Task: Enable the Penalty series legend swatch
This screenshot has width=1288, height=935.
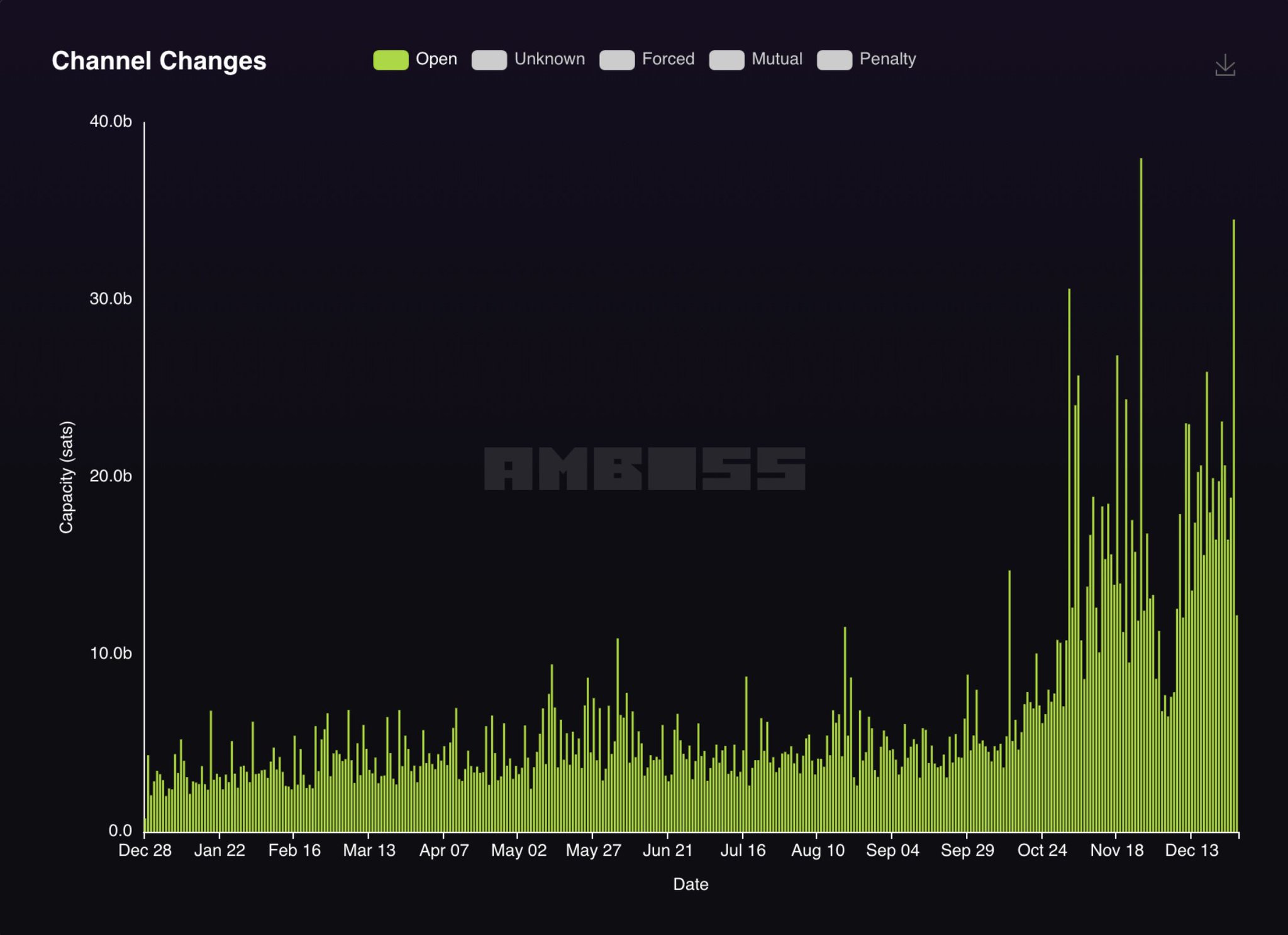Action: [834, 60]
